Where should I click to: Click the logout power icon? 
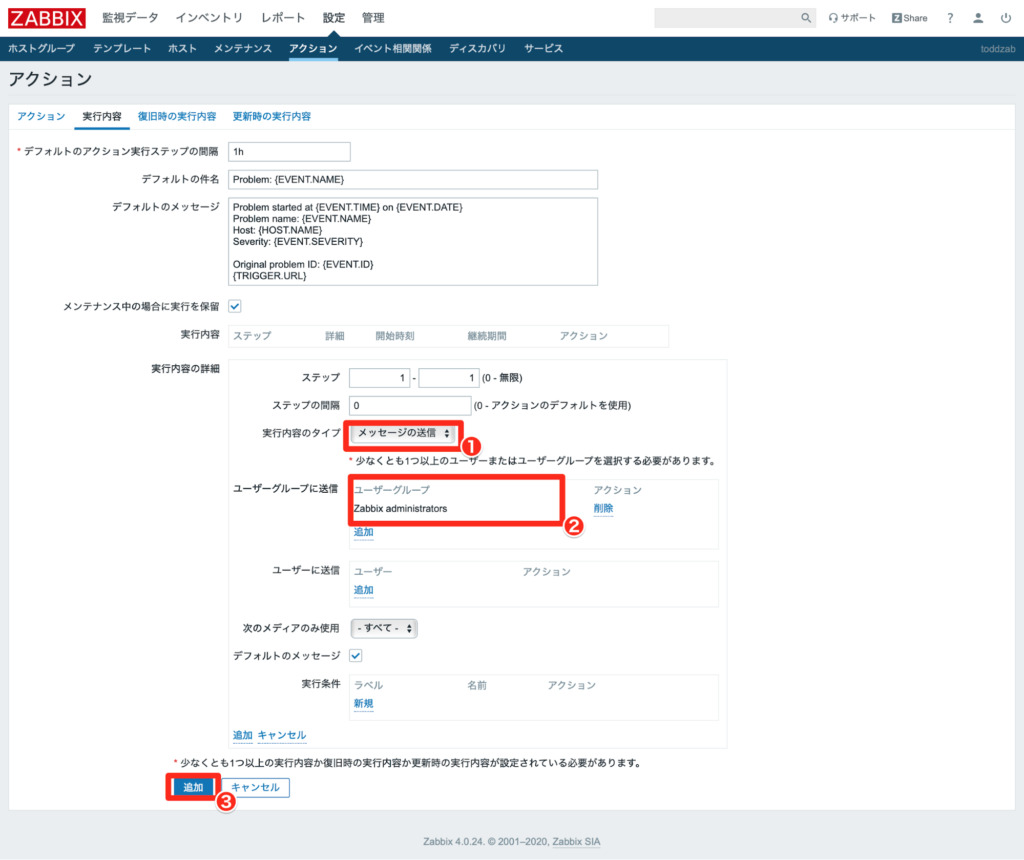pyautogui.click(x=1004, y=17)
